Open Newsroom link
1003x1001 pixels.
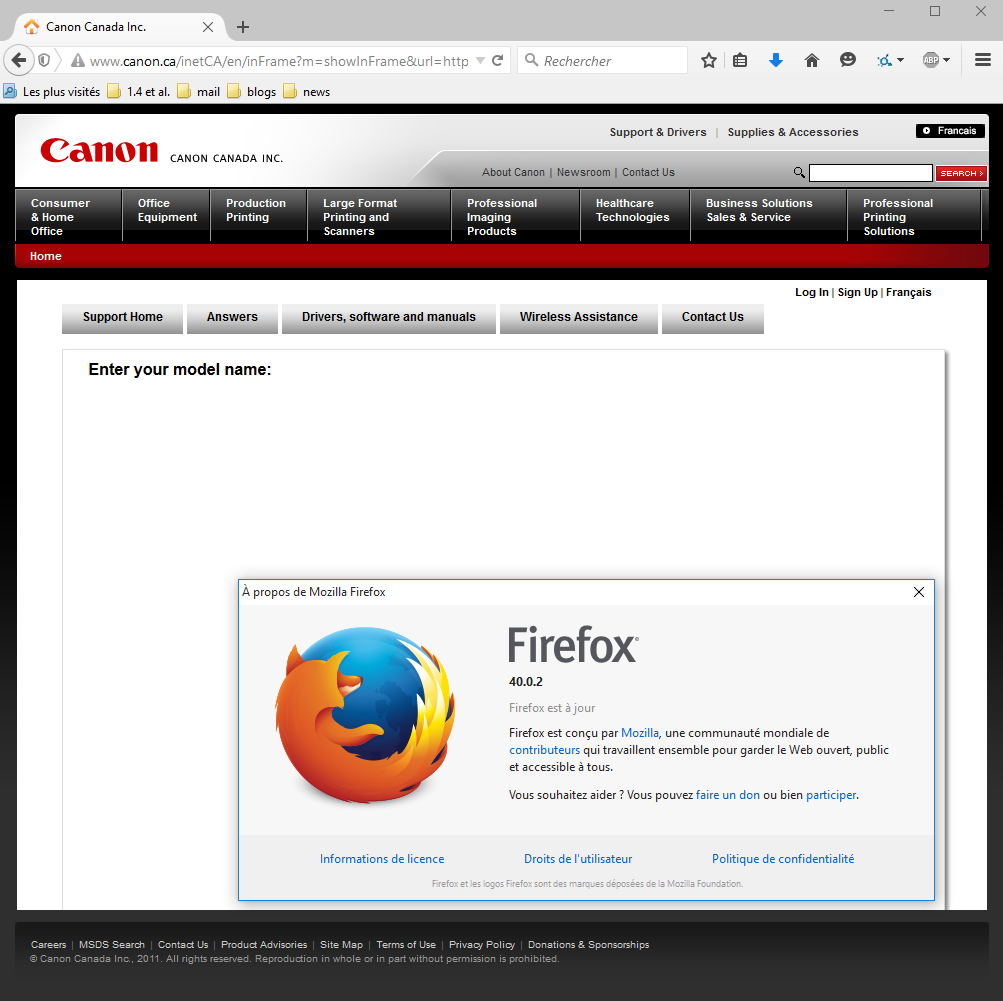click(583, 172)
